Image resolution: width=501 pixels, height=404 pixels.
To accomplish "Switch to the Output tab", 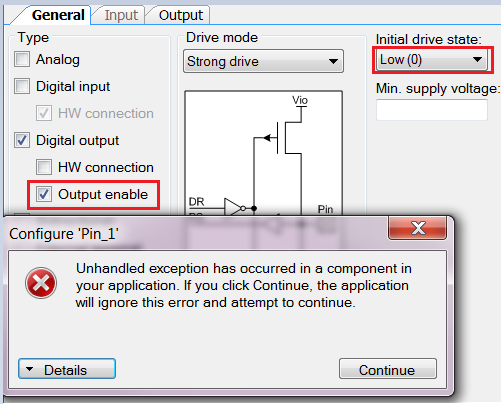I will (180, 15).
